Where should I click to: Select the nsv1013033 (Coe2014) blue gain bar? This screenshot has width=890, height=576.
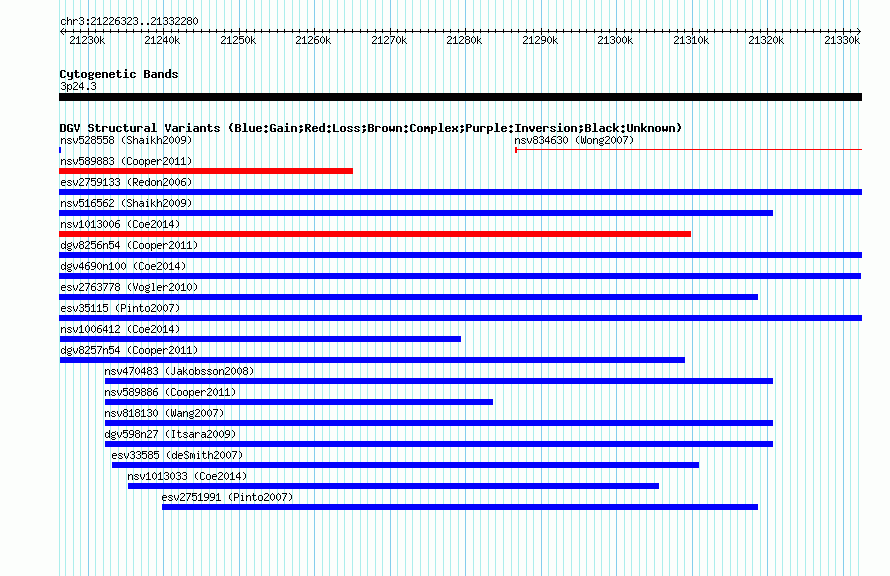393,486
